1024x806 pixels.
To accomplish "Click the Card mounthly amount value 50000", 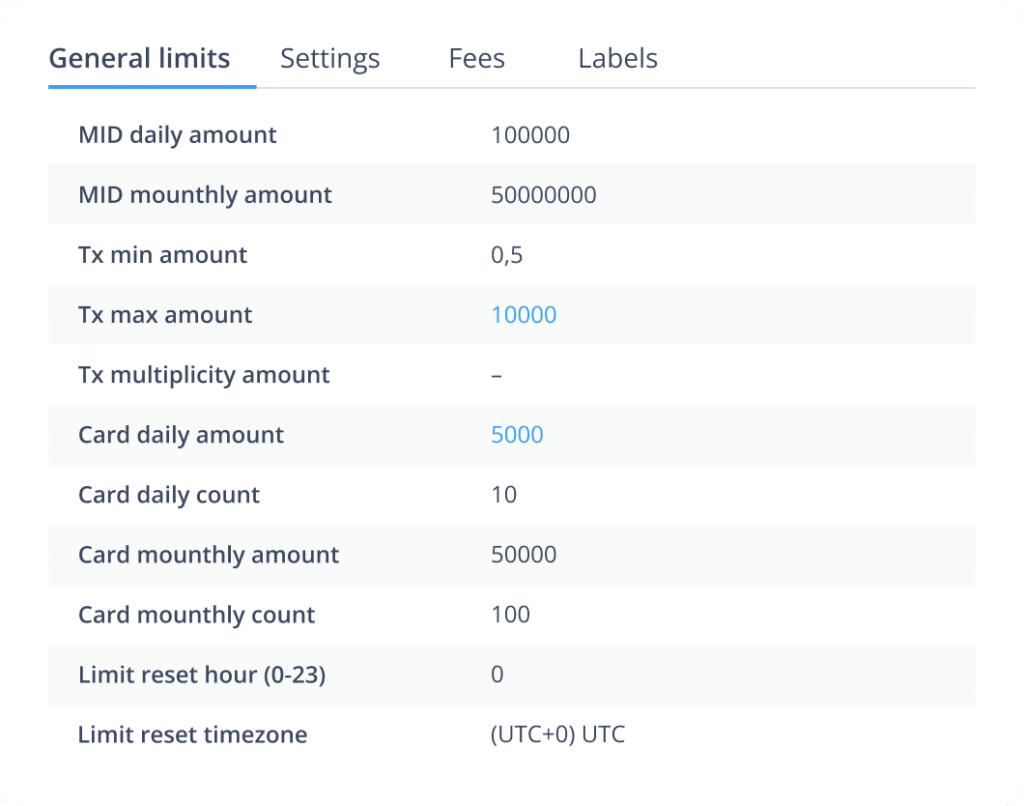I will [523, 555].
